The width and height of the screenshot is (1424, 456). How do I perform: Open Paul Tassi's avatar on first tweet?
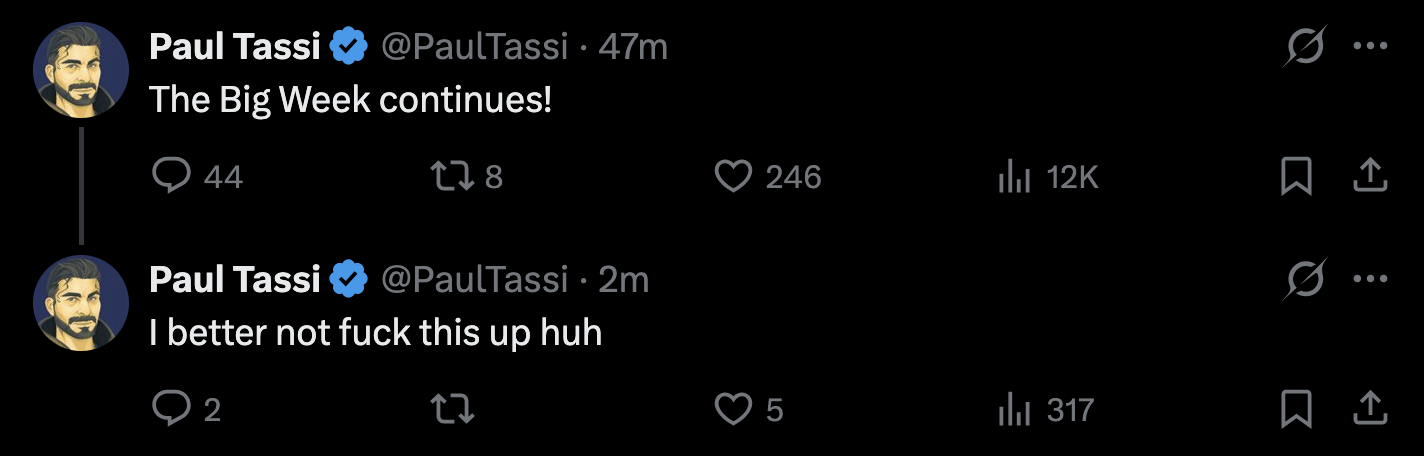81,70
